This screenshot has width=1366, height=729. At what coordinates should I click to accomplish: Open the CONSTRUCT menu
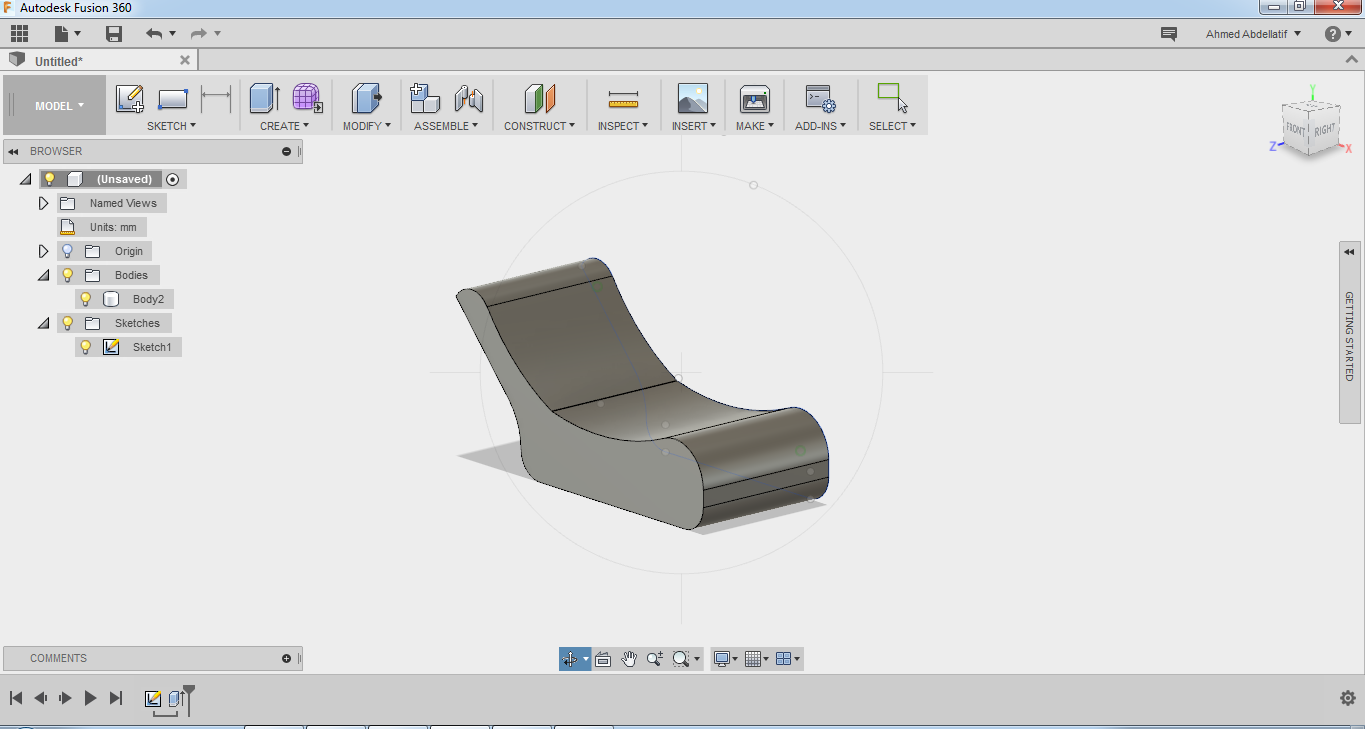point(540,126)
